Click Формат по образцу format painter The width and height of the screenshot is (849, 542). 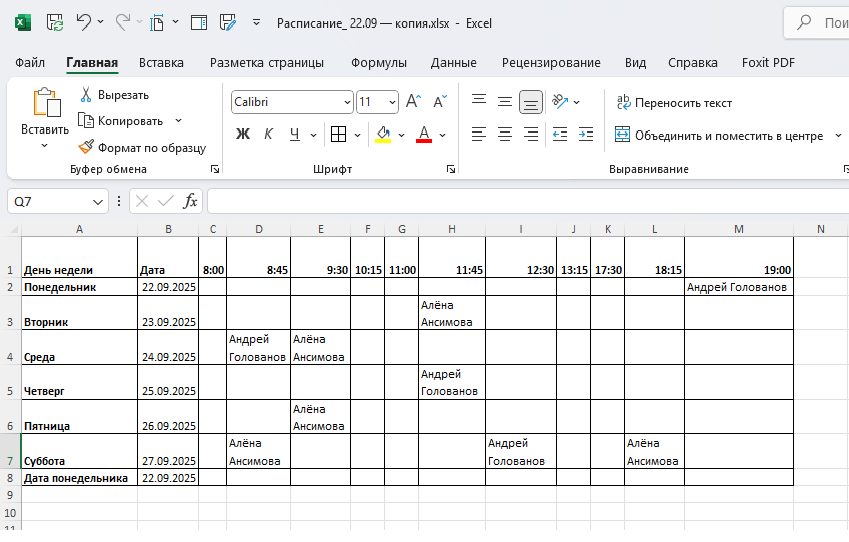point(142,147)
